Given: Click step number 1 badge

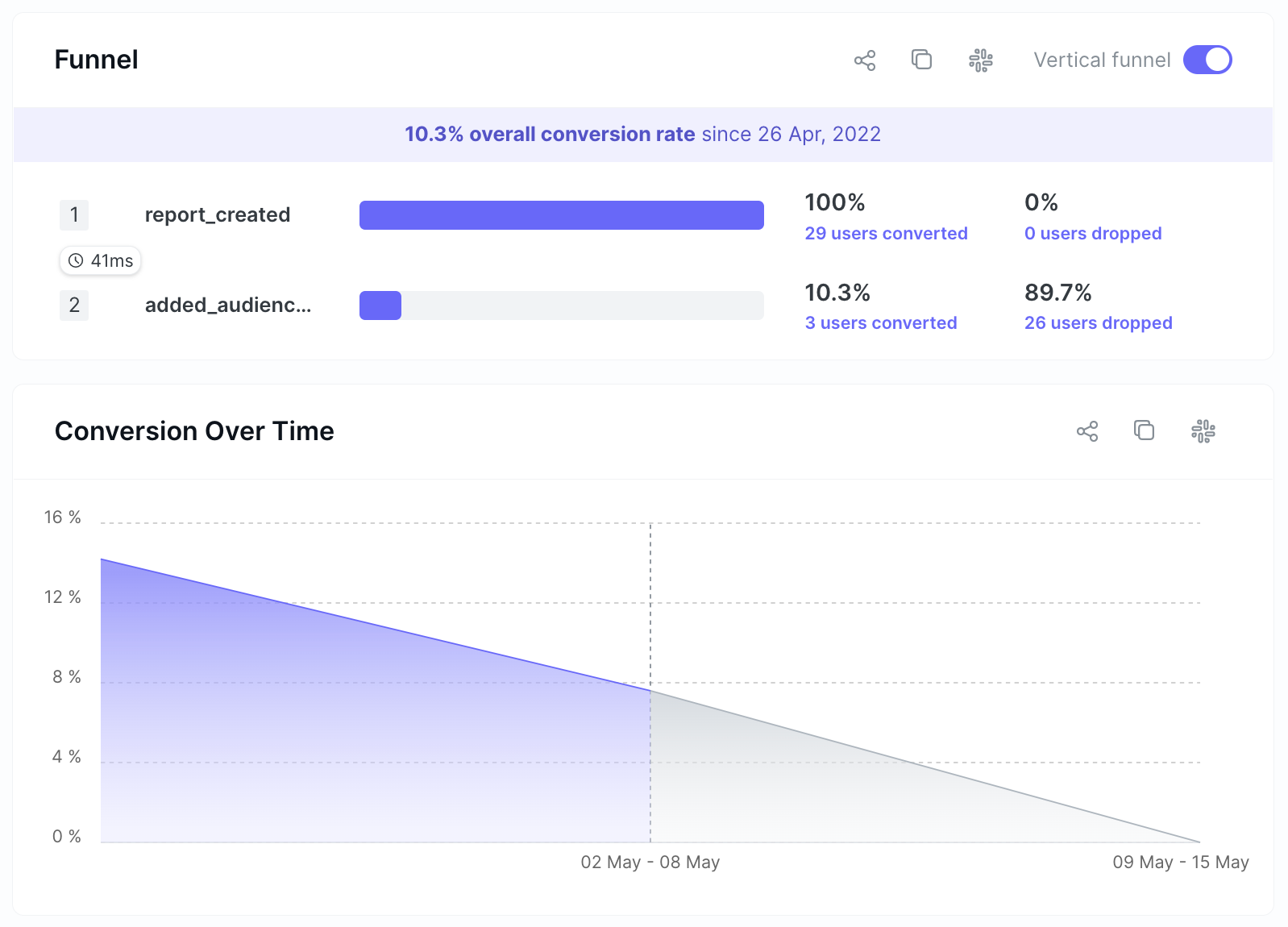Looking at the screenshot, I should (x=74, y=215).
